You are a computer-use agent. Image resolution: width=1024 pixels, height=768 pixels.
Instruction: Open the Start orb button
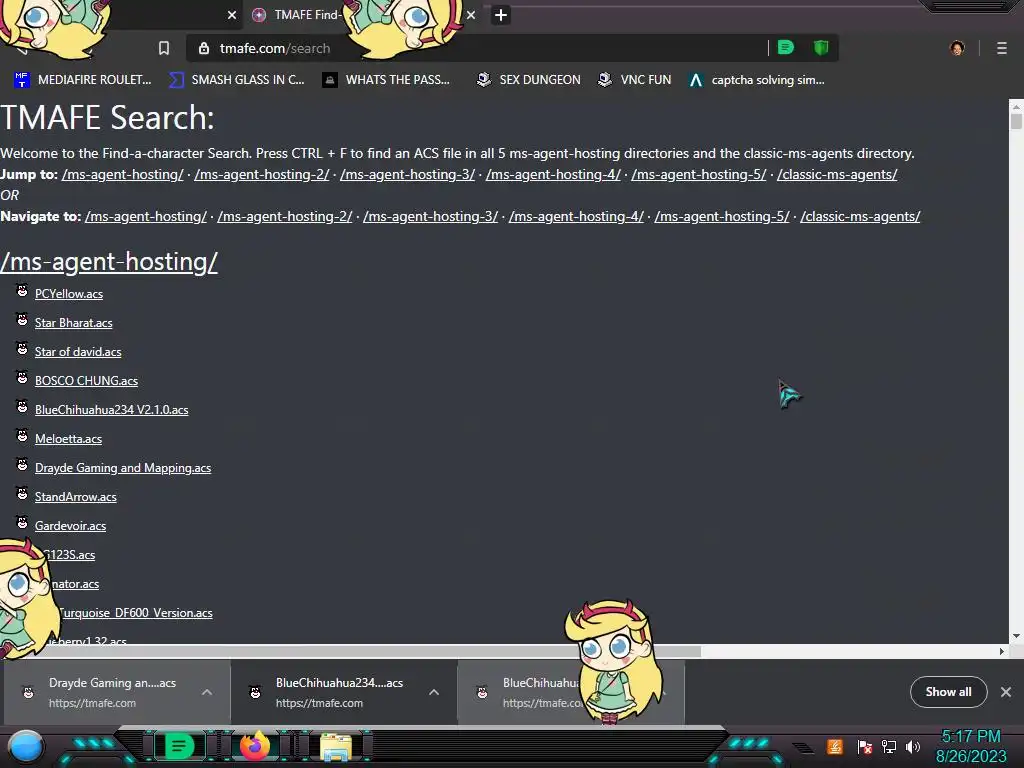25,746
